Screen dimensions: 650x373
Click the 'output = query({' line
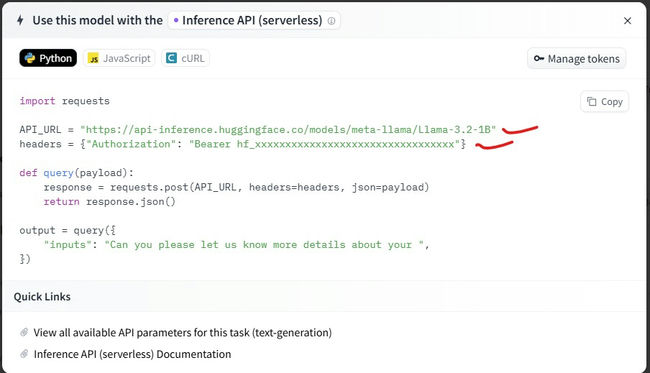click(x=68, y=230)
